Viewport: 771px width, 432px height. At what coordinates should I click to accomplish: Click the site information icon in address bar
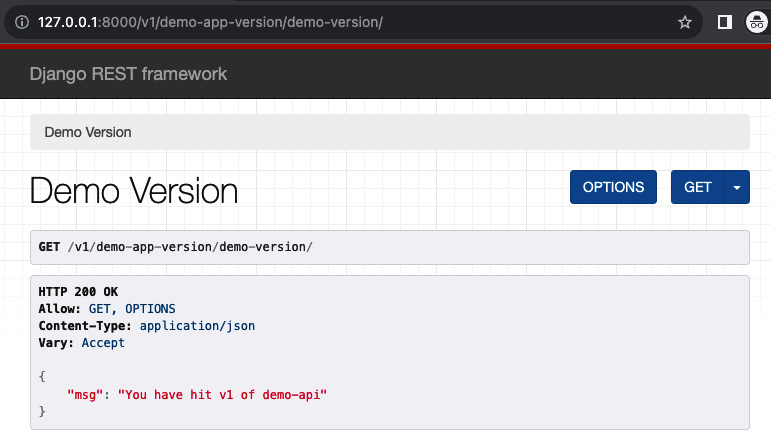tap(22, 22)
